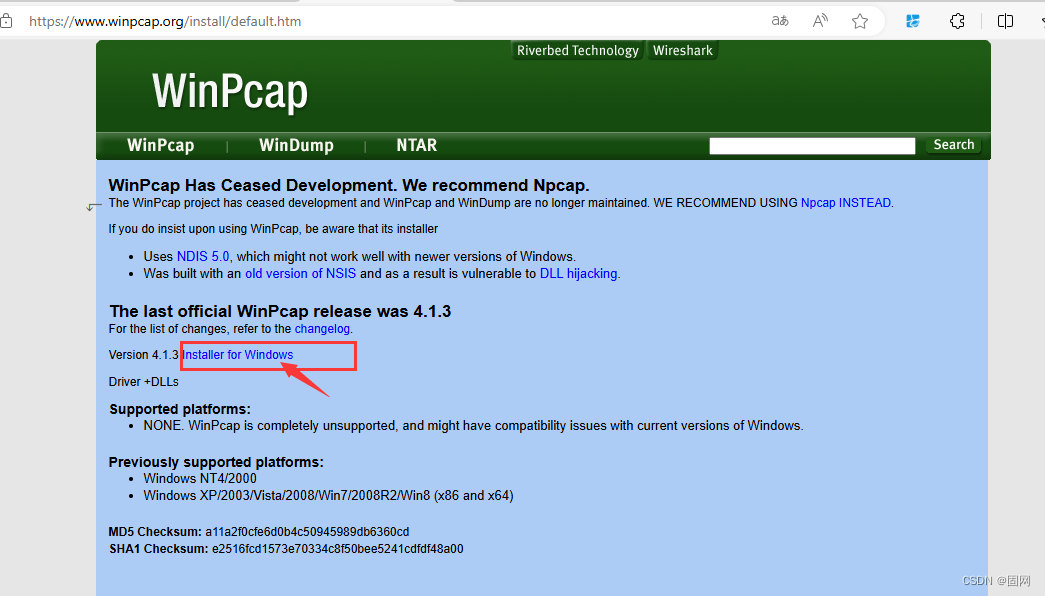Open the Wireshark tab
1045x596 pixels.
(682, 51)
